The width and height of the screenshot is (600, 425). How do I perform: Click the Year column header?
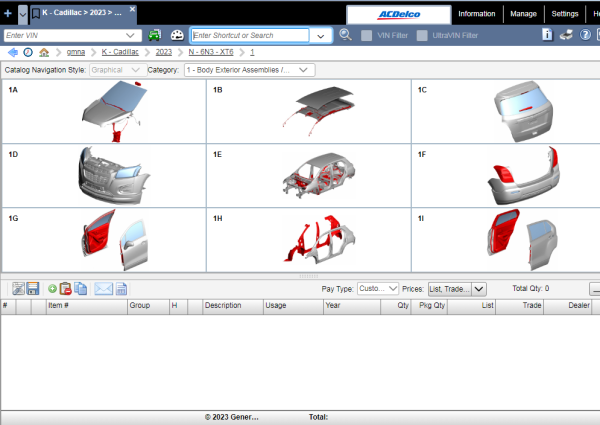click(352, 306)
